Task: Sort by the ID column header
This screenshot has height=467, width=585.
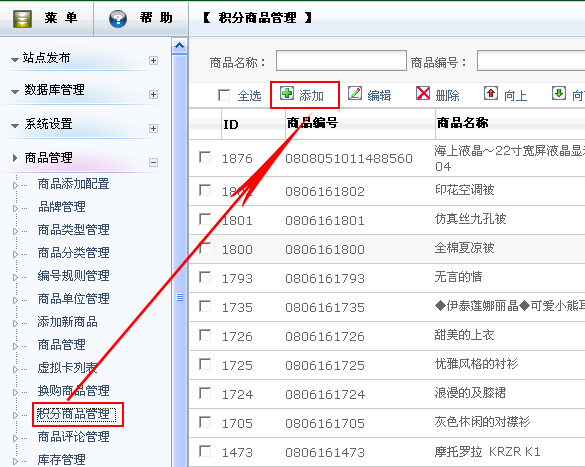Action: (231, 124)
